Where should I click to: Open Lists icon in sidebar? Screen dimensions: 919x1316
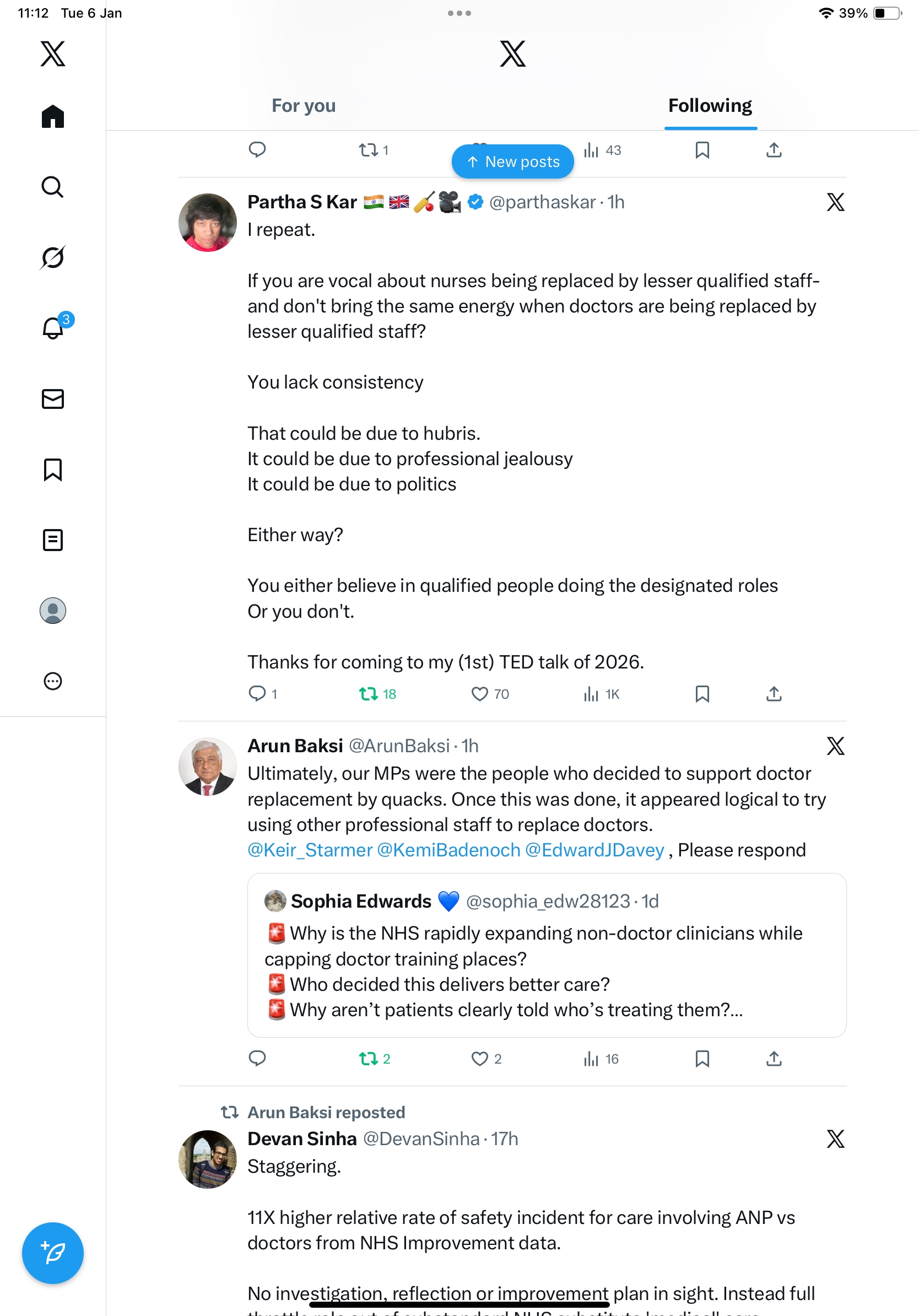click(53, 540)
